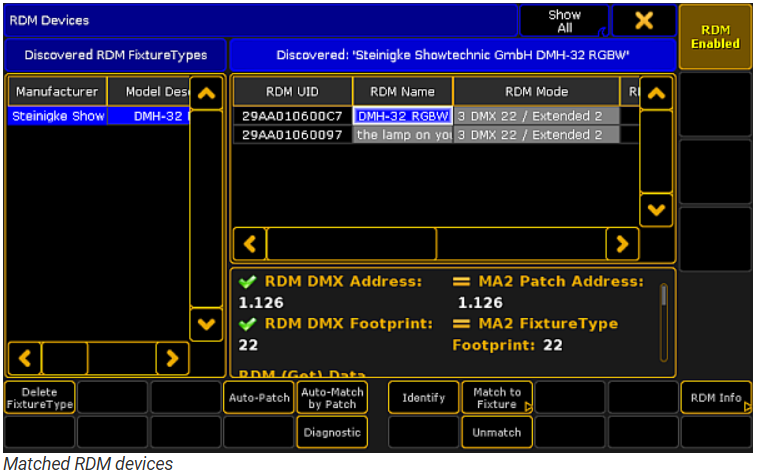Click the equals icon by MA2 FixtureType
Image resolution: width=757 pixels, height=472 pixels.
[461, 323]
